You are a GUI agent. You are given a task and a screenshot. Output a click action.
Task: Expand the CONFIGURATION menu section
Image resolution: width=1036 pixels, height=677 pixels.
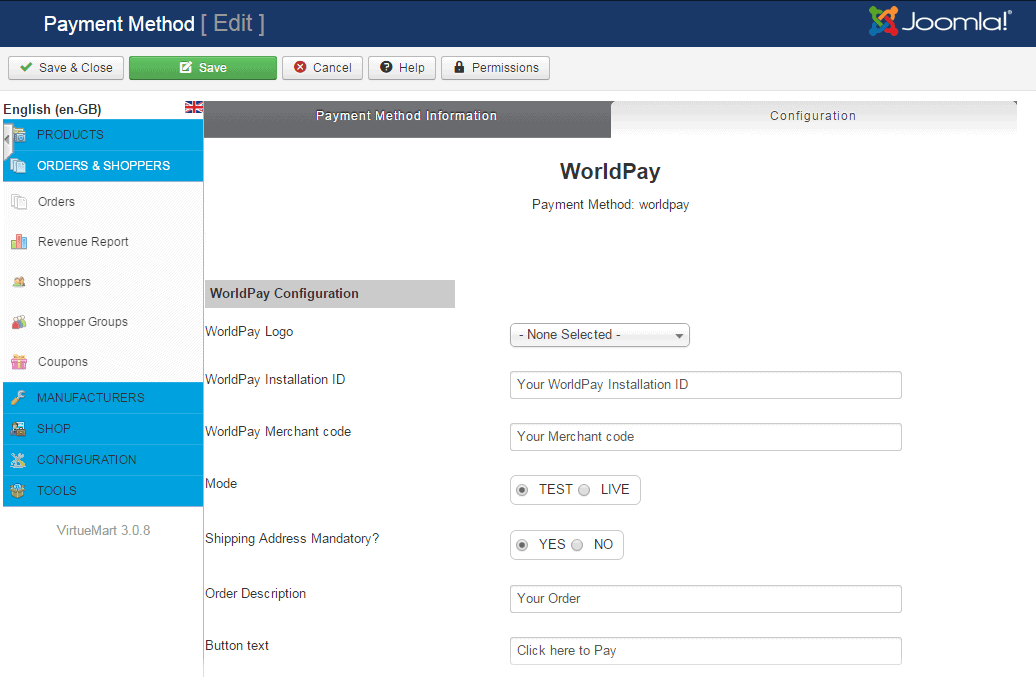(x=103, y=460)
